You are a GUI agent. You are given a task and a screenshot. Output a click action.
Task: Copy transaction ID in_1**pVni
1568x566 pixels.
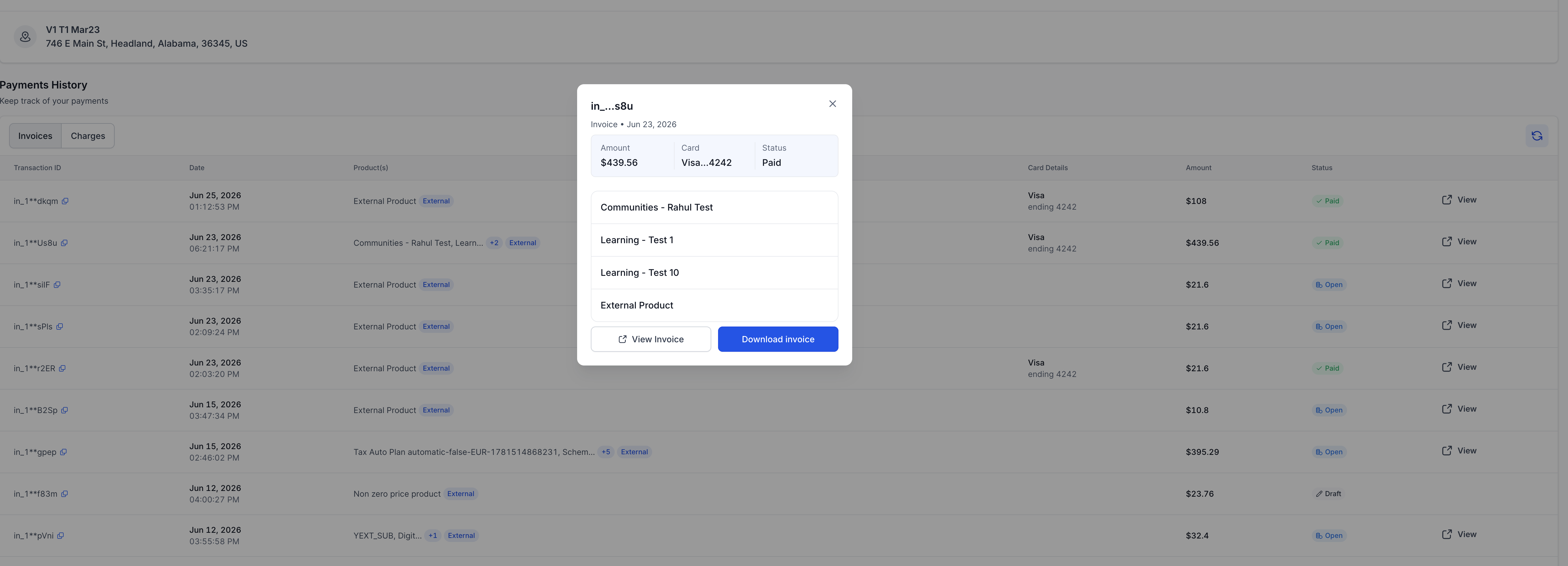(x=60, y=536)
